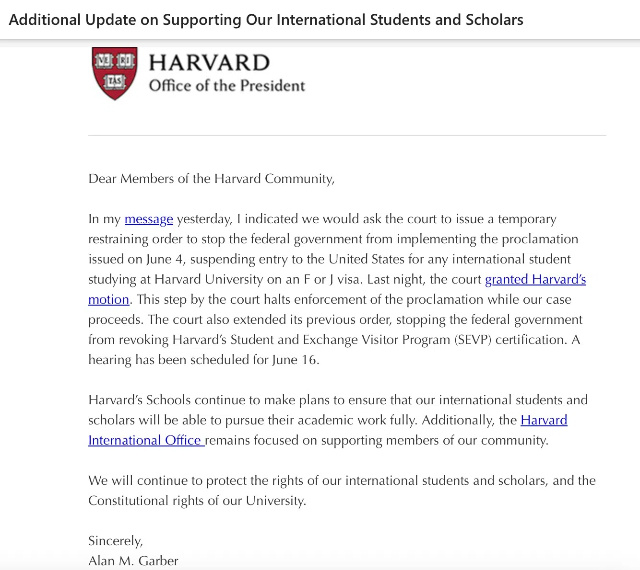Click the HARVARD wordmark text
This screenshot has width=640, height=570.
coord(209,63)
